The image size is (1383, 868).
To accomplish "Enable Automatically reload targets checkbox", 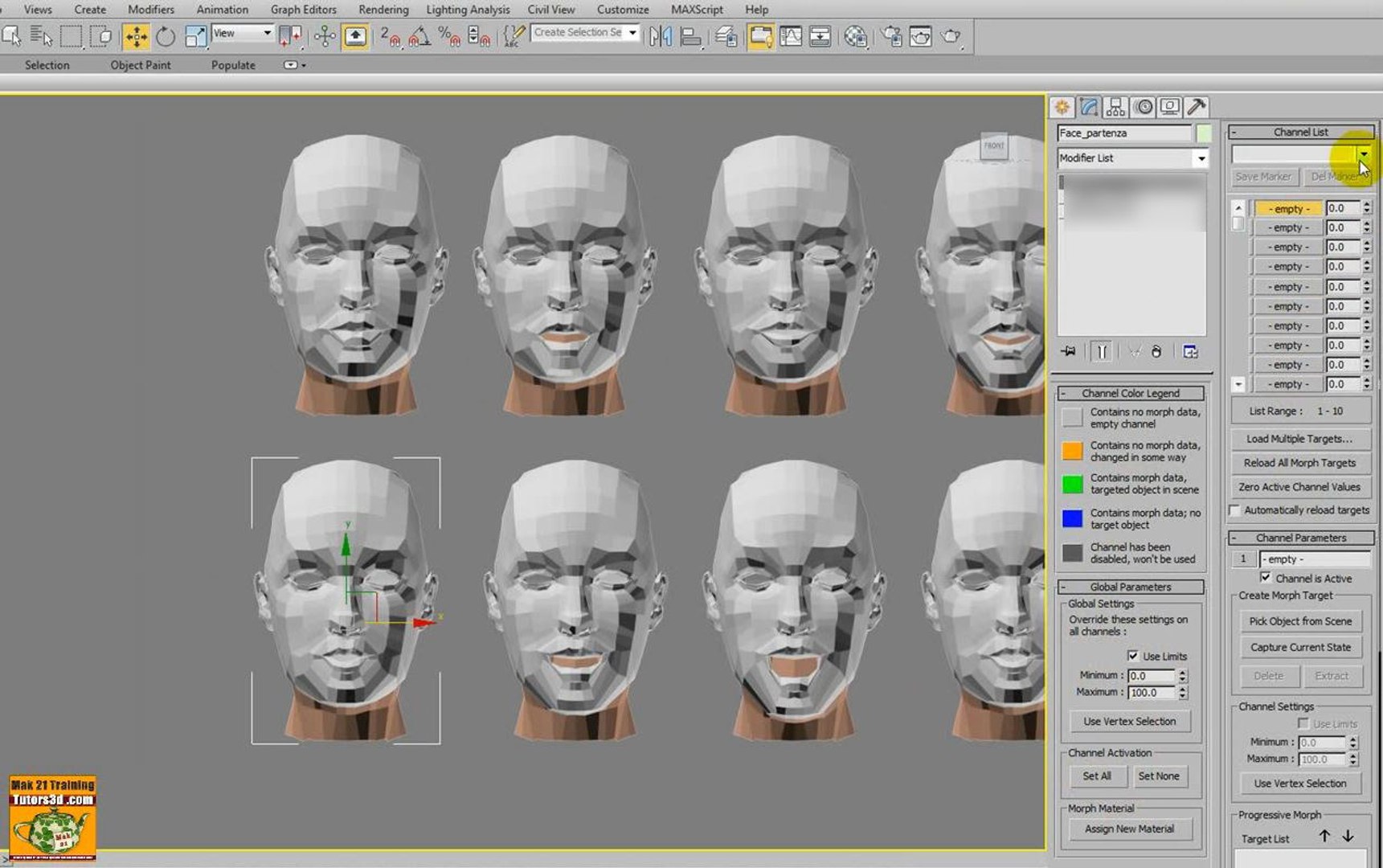I will (1236, 510).
